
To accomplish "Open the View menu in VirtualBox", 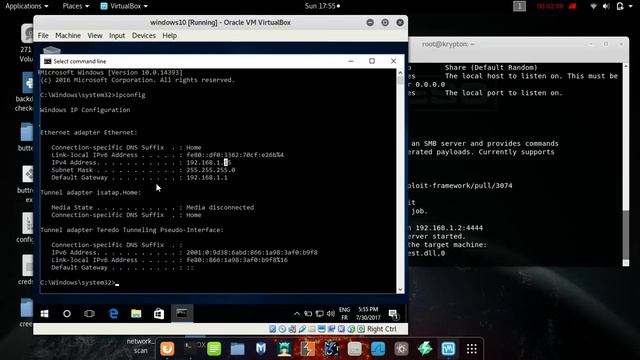I will pos(95,36).
